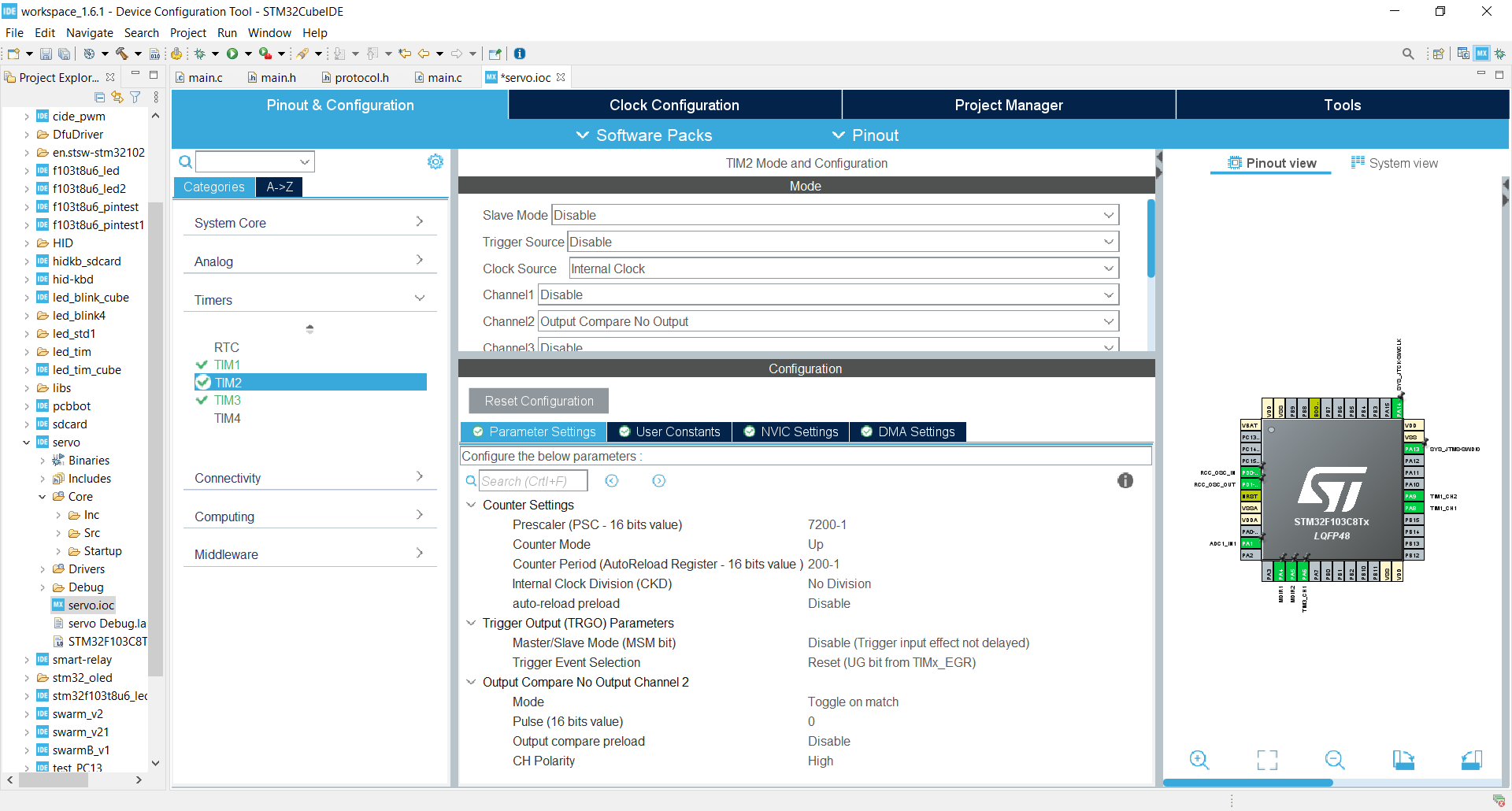Rotate the chip counter-clockwise
1512x811 pixels.
click(1472, 760)
